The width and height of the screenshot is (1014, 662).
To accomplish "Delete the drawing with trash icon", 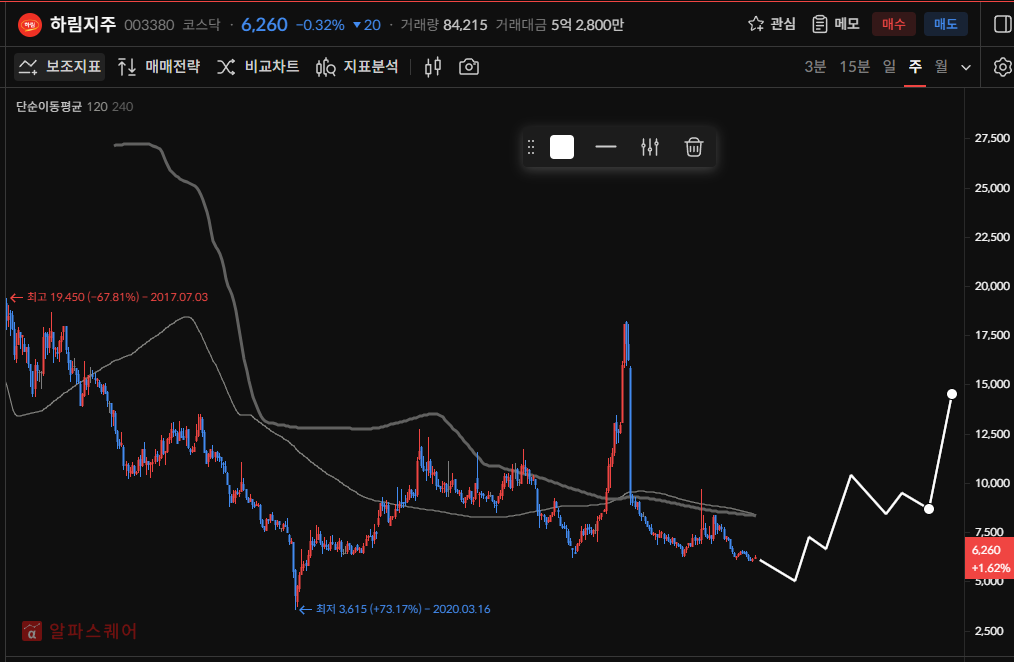I will tap(694, 147).
